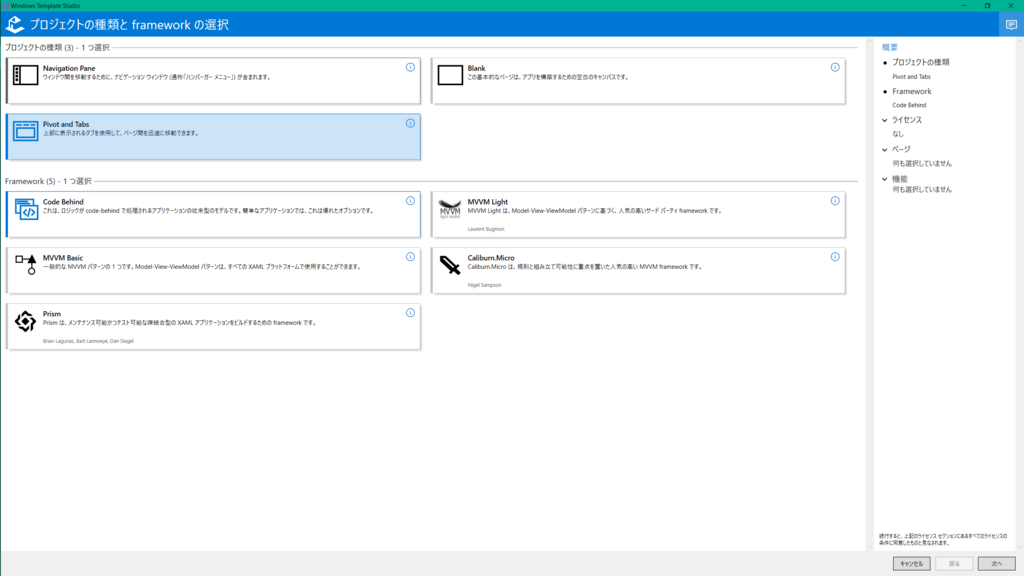Open info details for Pivot and Tabs
This screenshot has width=1024, height=576.
point(410,123)
